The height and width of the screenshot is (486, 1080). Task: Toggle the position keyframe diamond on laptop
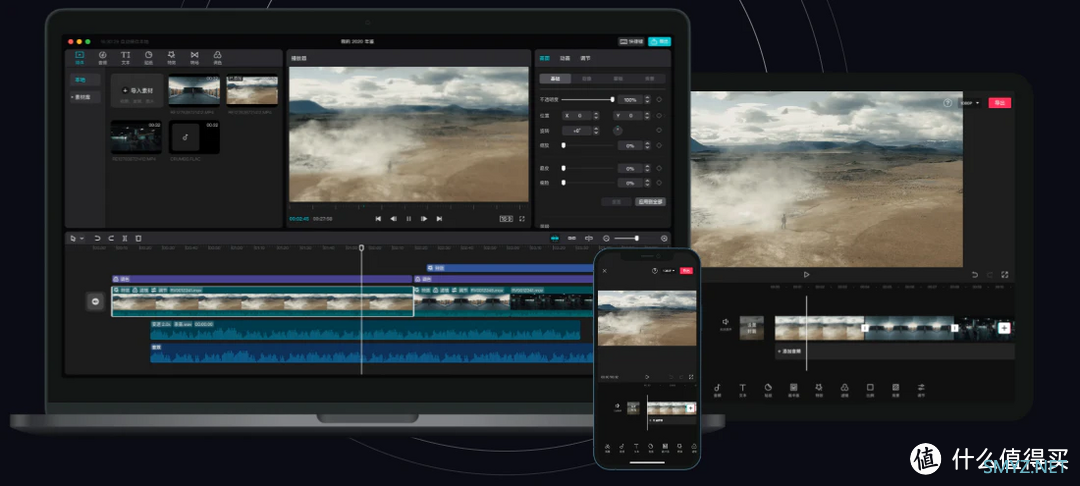click(659, 116)
